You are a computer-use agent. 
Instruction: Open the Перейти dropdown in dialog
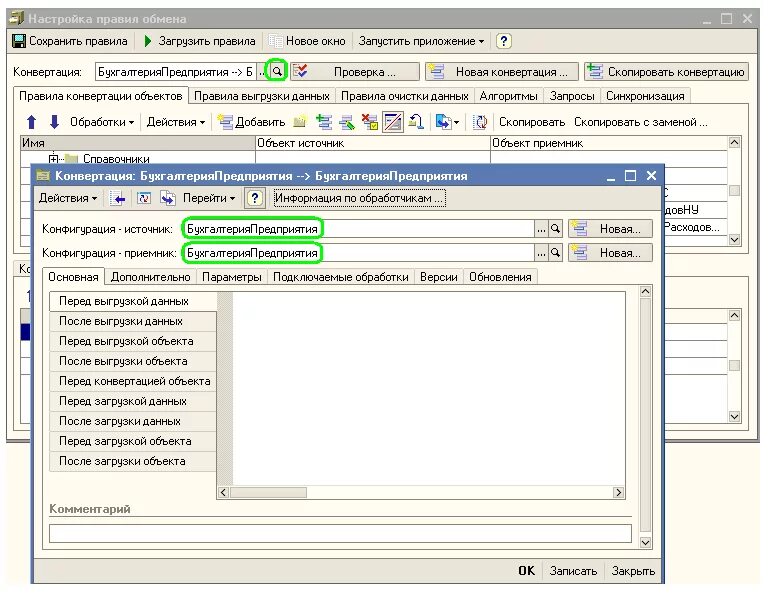click(209, 198)
